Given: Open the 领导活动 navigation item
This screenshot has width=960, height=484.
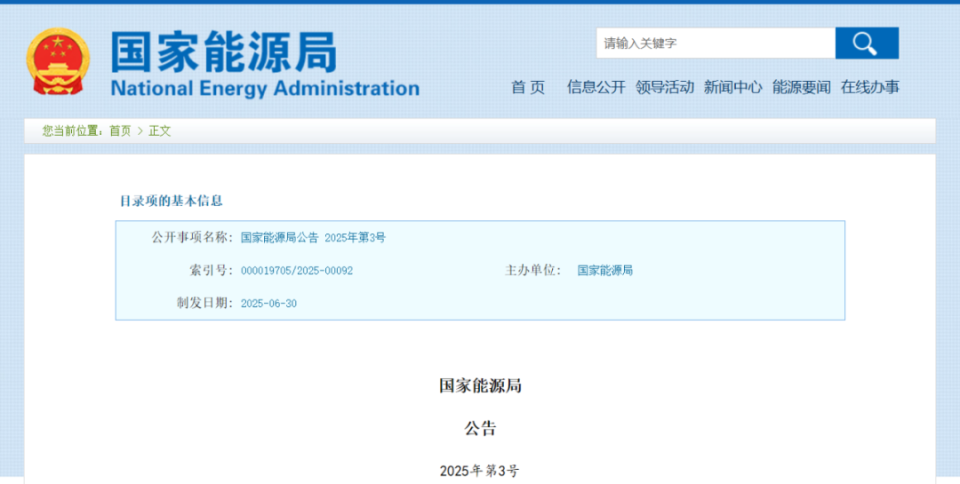Looking at the screenshot, I should coord(664,87).
